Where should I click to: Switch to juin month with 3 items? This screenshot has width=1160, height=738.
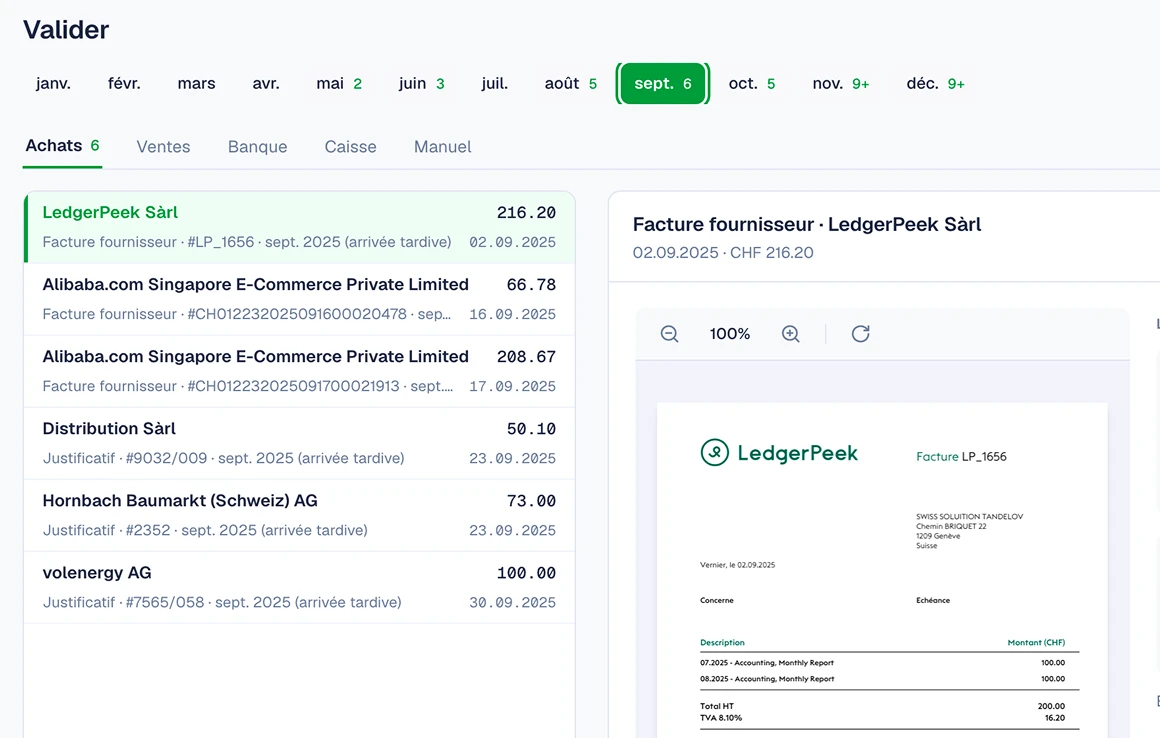(x=421, y=84)
